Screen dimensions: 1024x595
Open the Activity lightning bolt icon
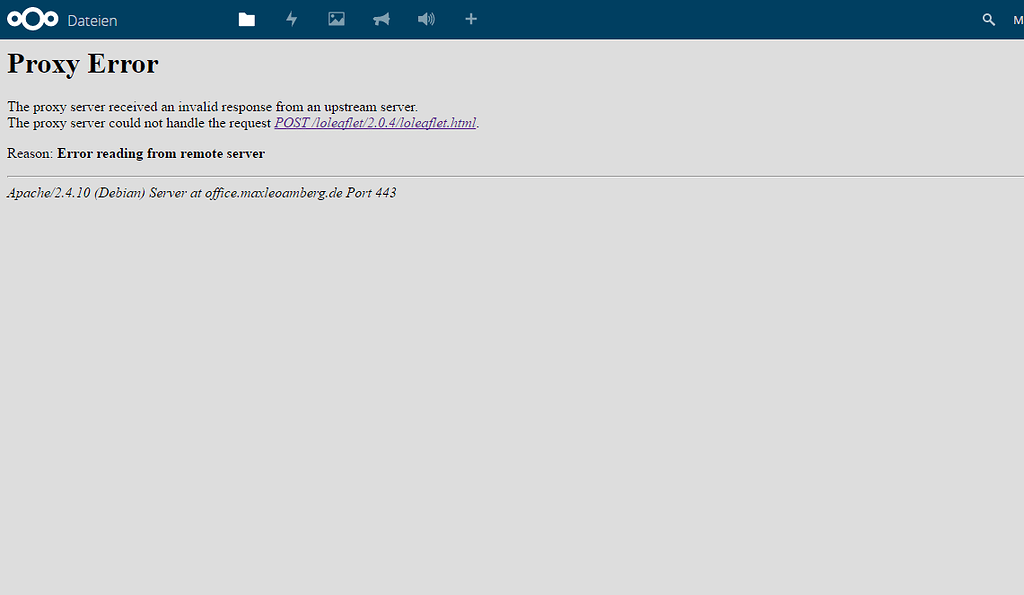(x=292, y=20)
